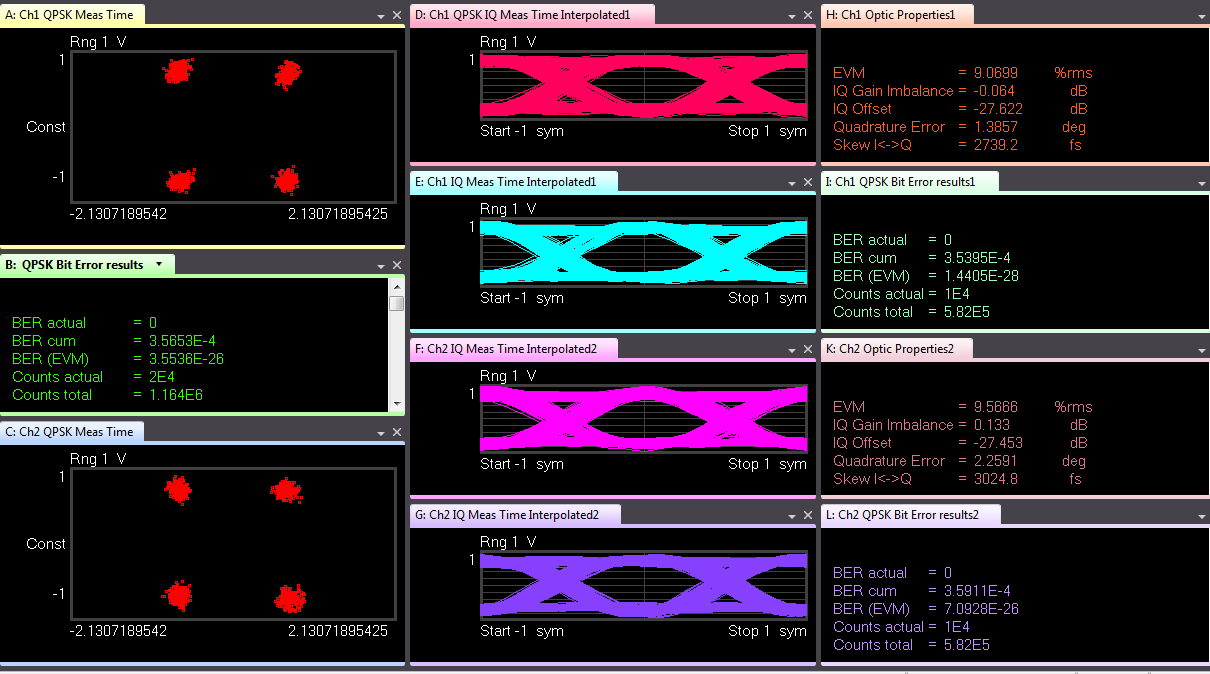Close panel A Ch1 QPSK Meas Time
This screenshot has height=674, width=1210.
tap(397, 15)
